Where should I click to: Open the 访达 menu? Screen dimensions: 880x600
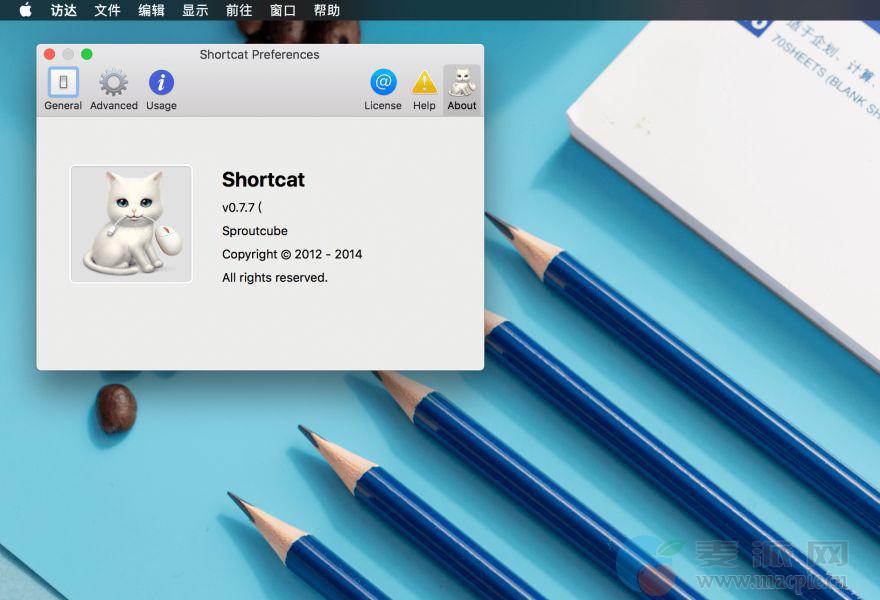click(x=64, y=10)
